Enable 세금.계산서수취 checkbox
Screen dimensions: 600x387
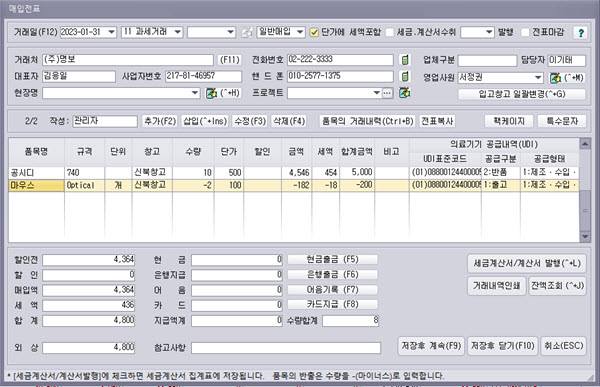(390, 33)
